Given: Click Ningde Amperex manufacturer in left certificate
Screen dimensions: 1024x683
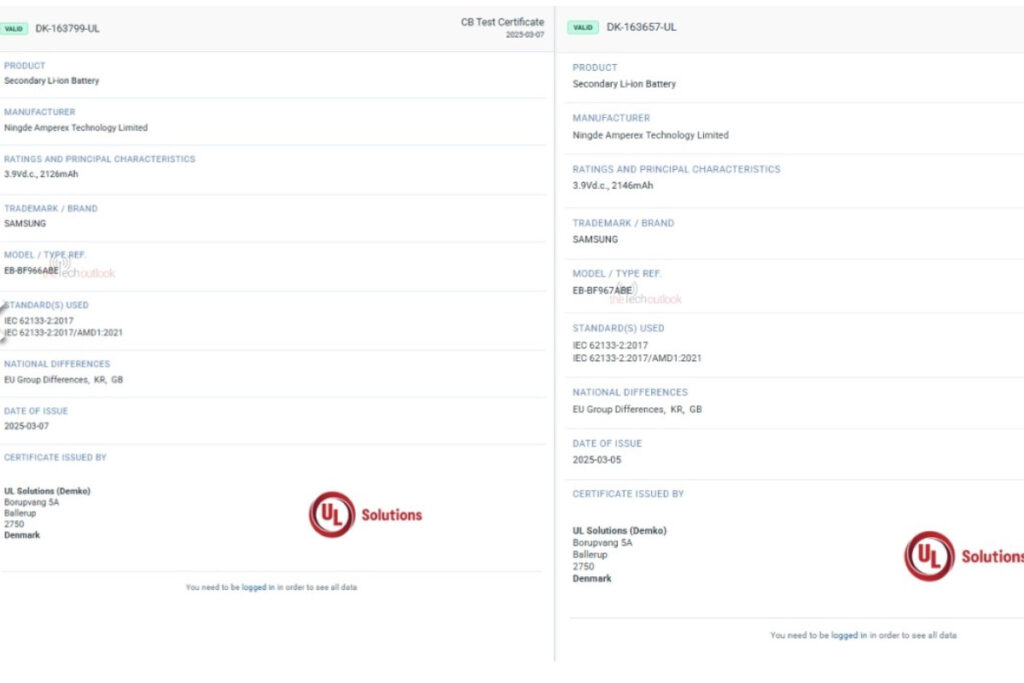Looking at the screenshot, I should click(75, 128).
